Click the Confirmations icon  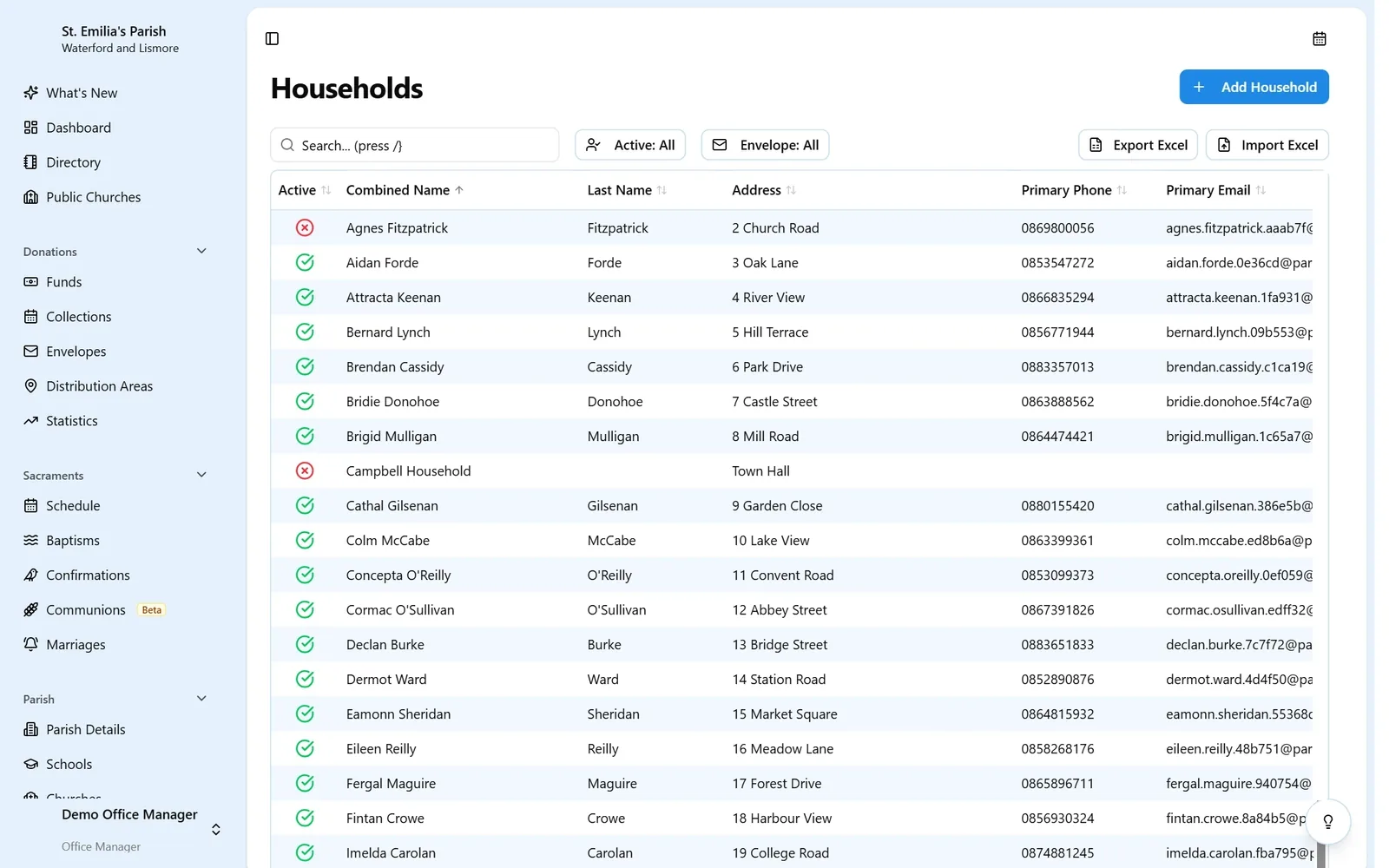click(x=31, y=575)
